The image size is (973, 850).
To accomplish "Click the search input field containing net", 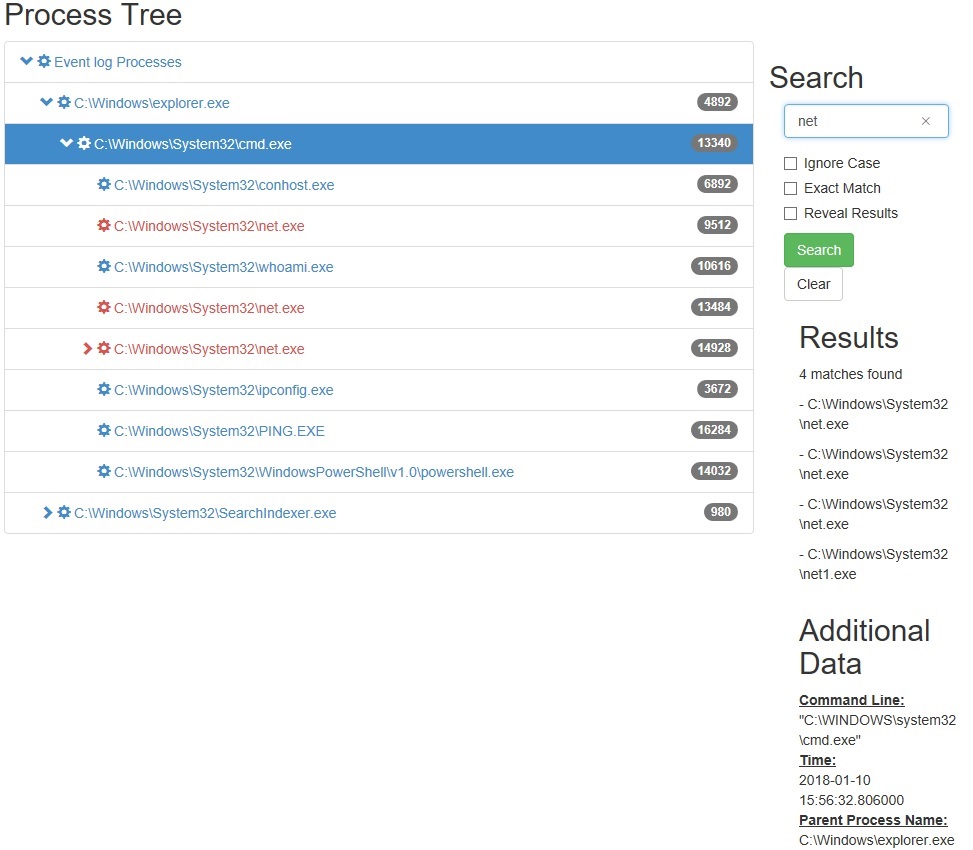I will coord(866,121).
